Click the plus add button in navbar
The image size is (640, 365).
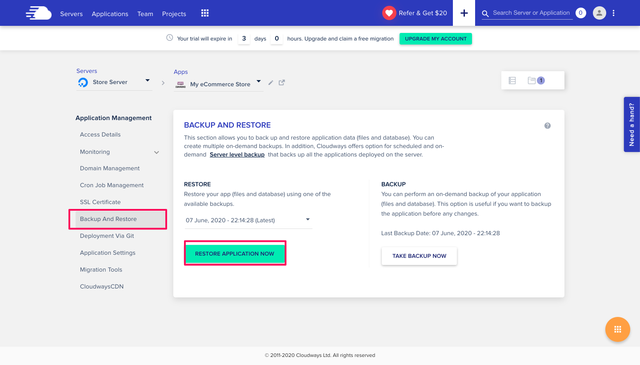(x=464, y=13)
